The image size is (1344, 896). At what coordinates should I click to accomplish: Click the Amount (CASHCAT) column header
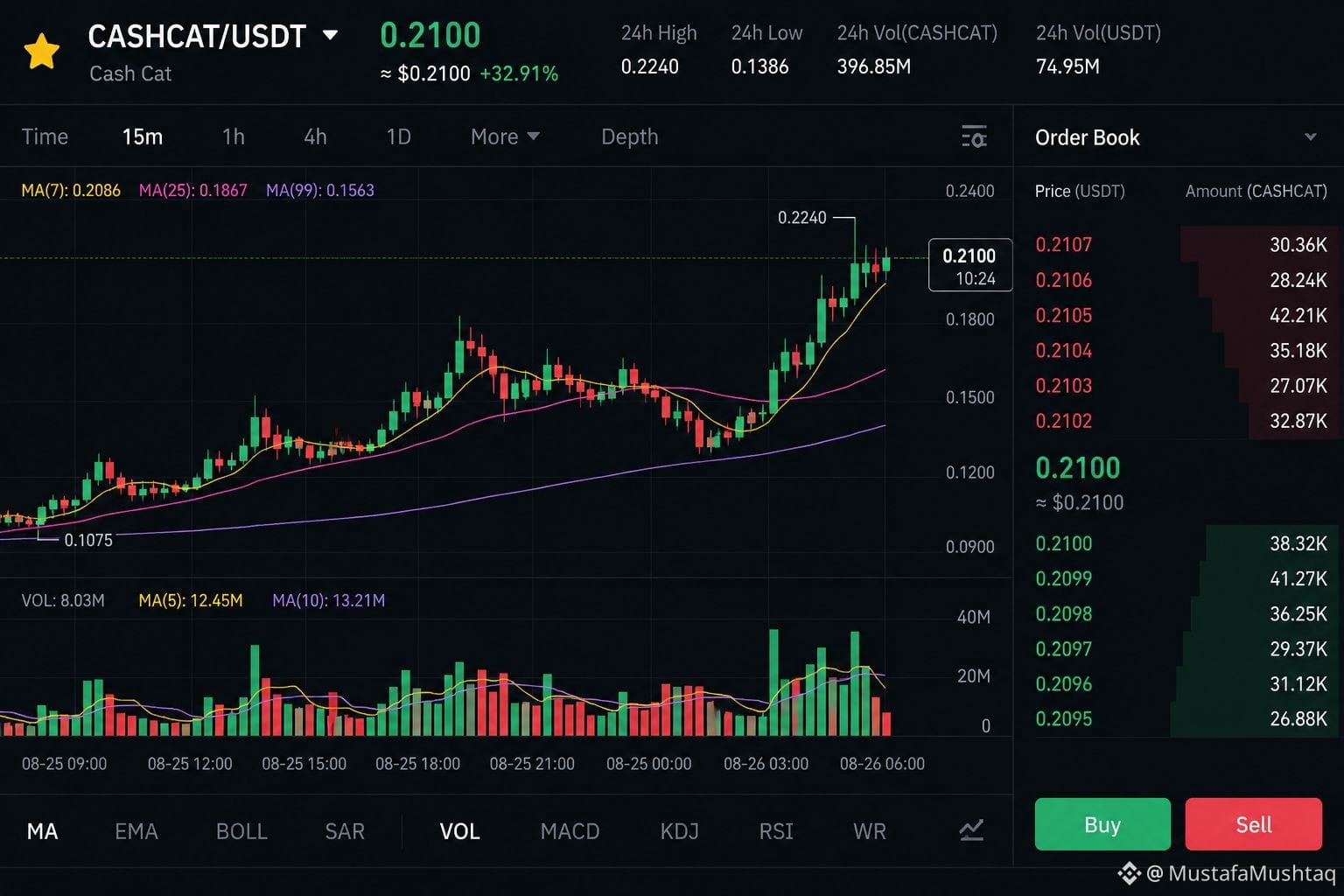tap(1256, 191)
